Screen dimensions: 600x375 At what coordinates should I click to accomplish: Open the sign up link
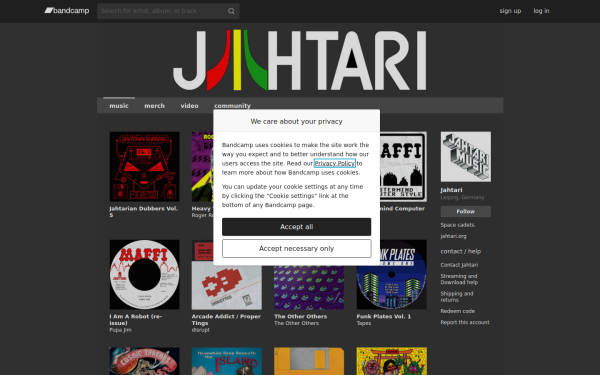coord(510,11)
